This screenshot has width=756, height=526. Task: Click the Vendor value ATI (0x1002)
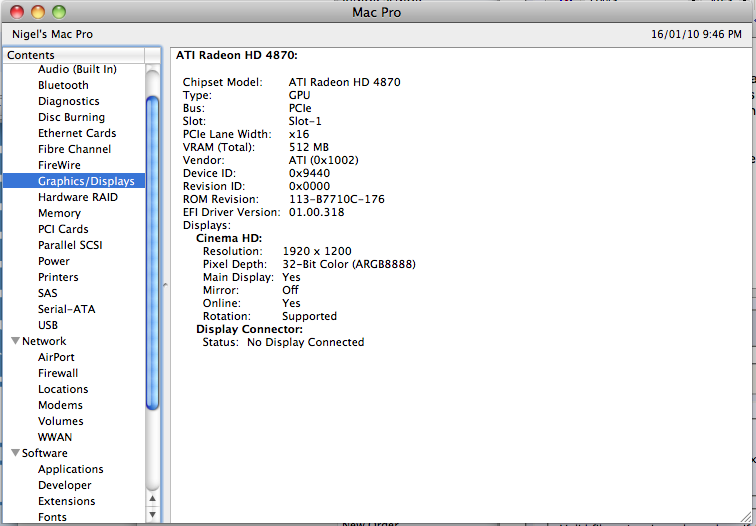324,160
